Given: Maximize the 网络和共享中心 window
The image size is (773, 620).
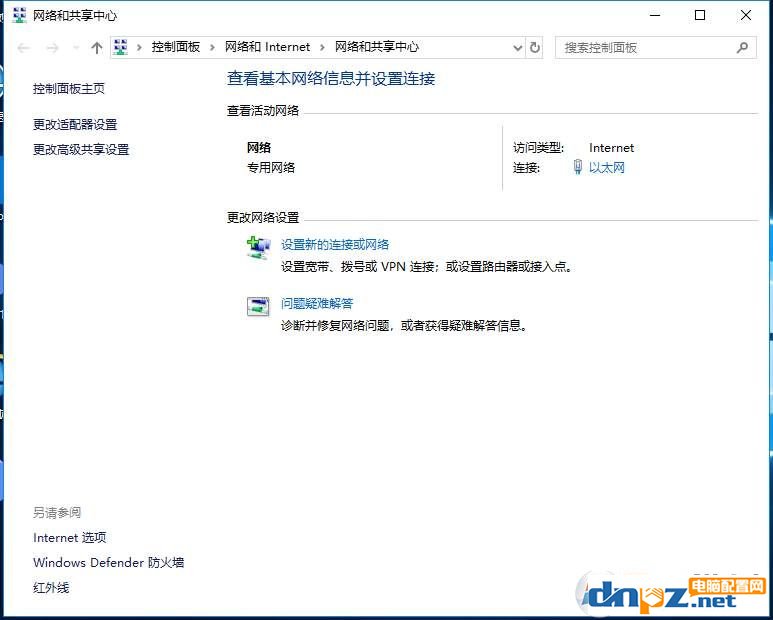Looking at the screenshot, I should 700,15.
